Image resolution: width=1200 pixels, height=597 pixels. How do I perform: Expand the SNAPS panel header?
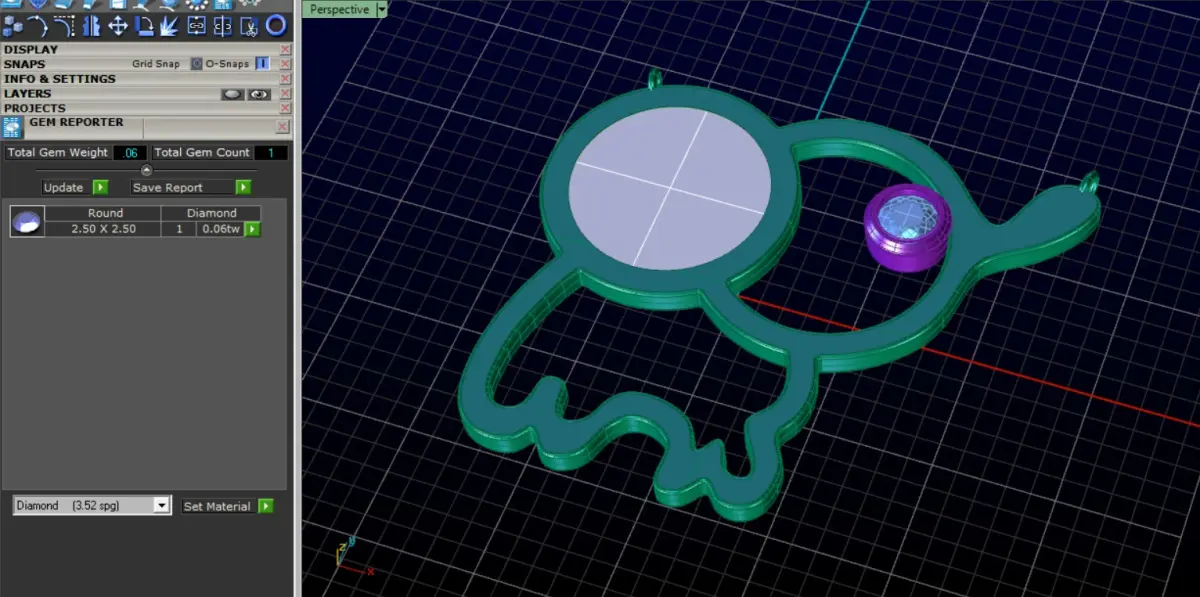point(25,64)
